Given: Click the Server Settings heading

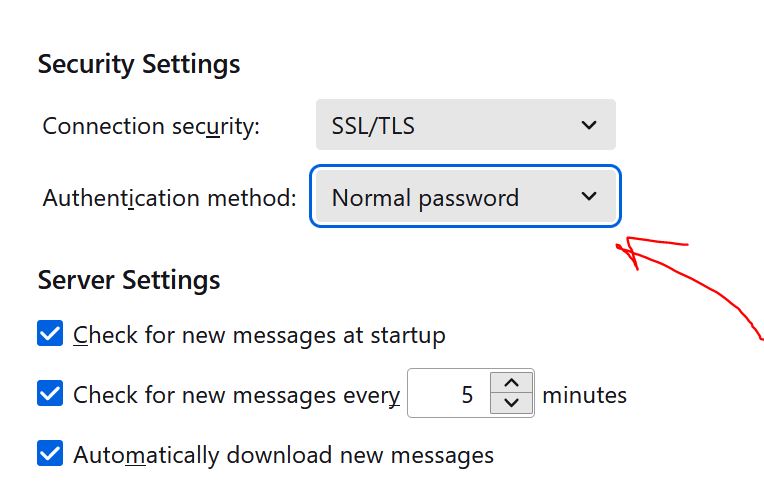Looking at the screenshot, I should coord(129,279).
